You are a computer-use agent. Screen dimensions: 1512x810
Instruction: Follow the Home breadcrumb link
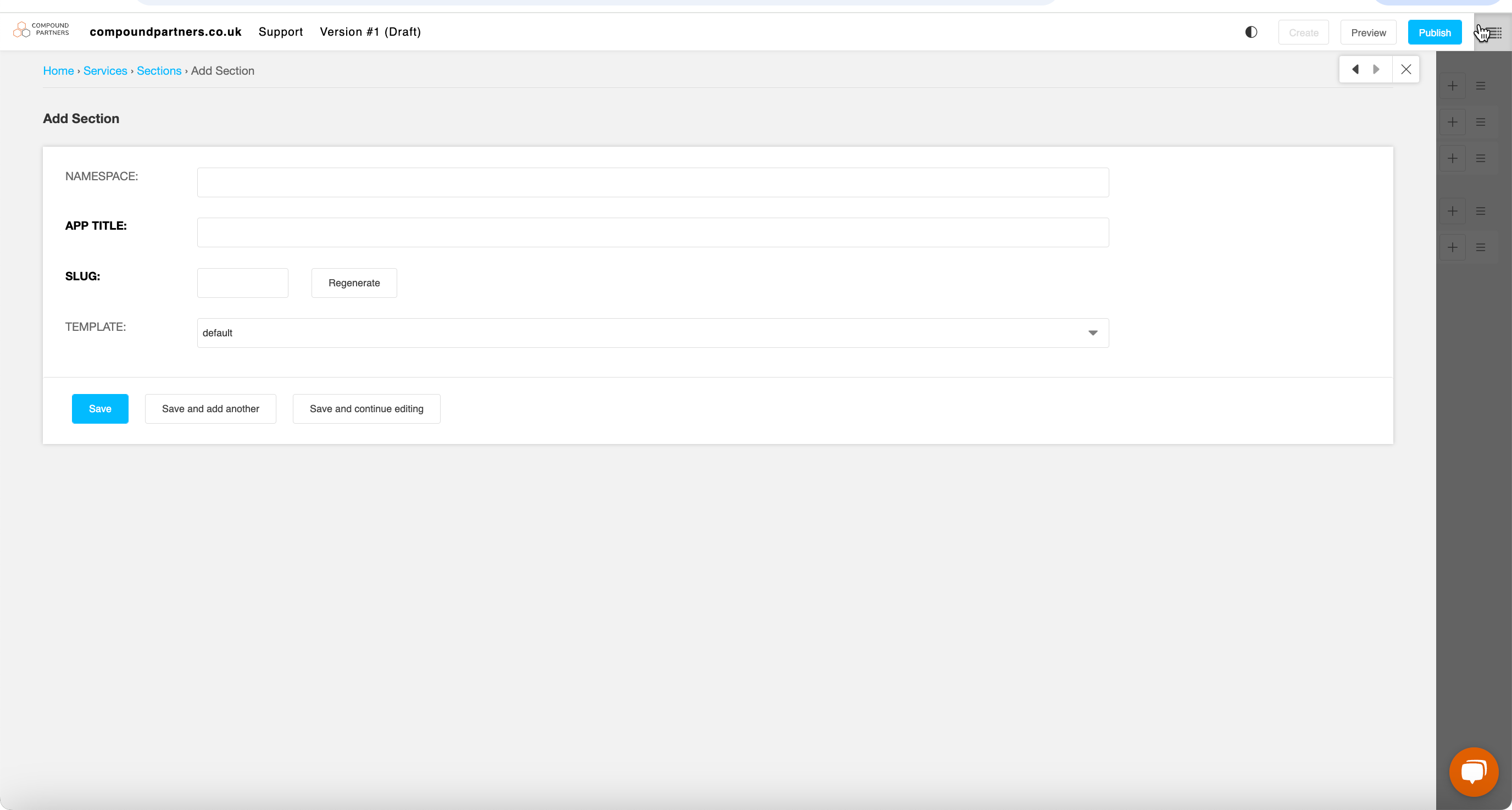point(58,70)
